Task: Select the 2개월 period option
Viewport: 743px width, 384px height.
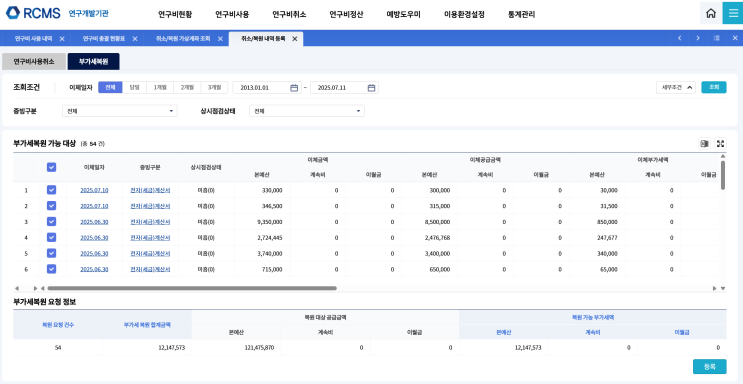Action: point(187,88)
